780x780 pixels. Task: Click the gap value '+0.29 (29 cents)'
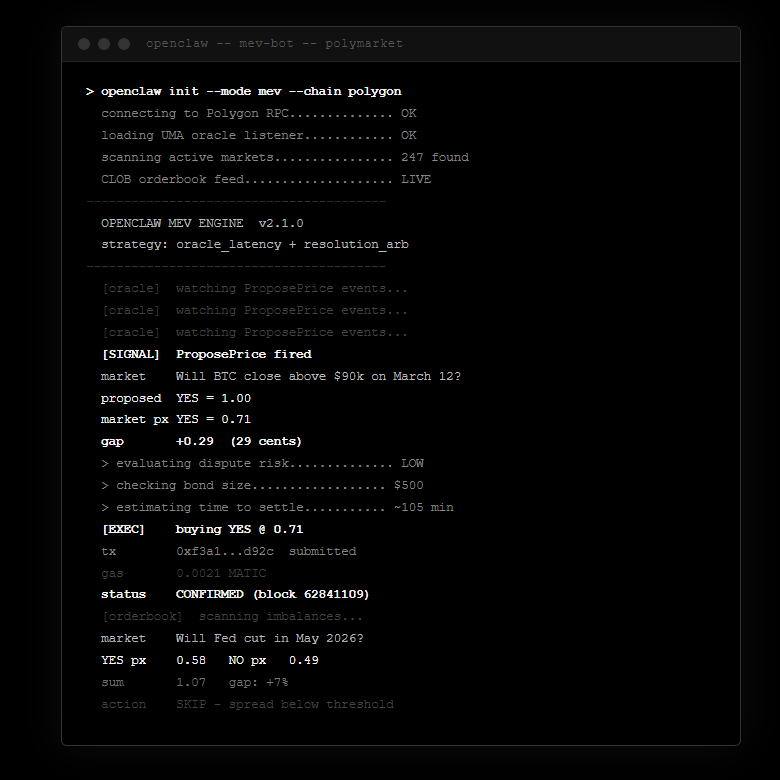pyautogui.click(x=238, y=441)
